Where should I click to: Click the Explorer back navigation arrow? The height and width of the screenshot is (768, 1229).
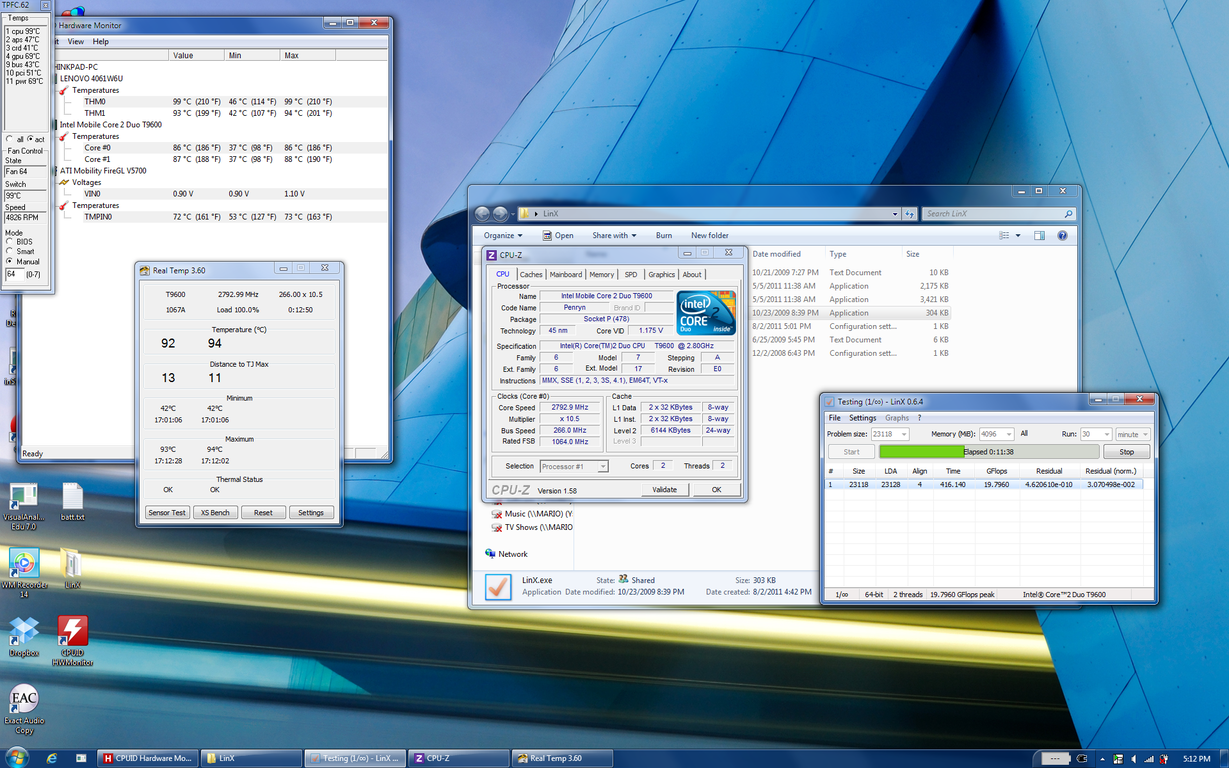(x=483, y=213)
